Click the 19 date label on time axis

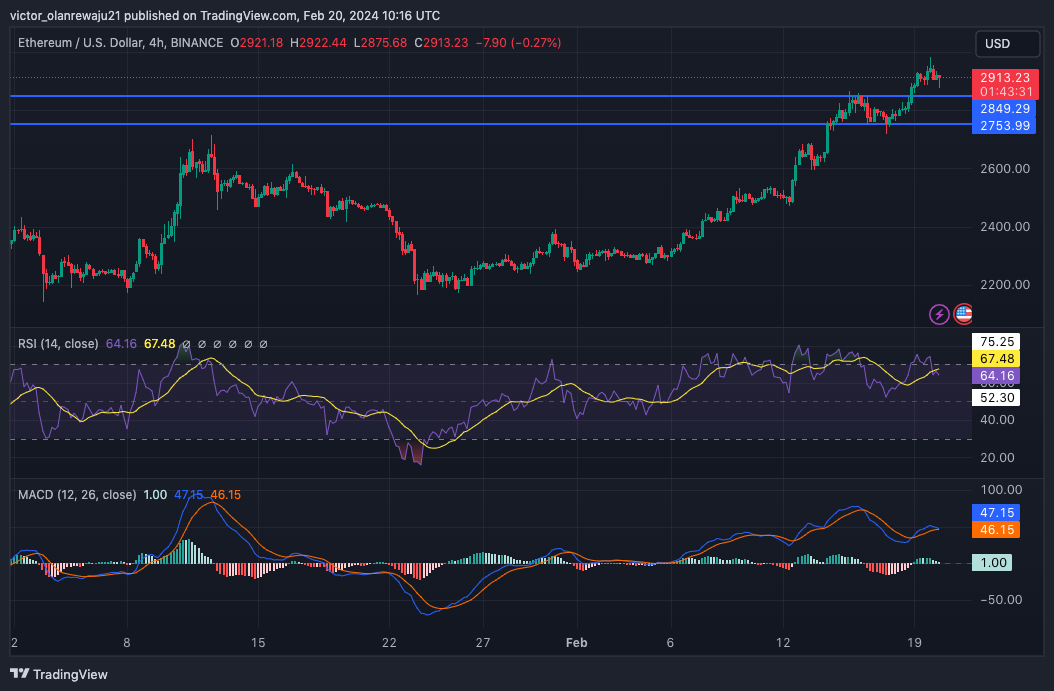pyautogui.click(x=914, y=643)
